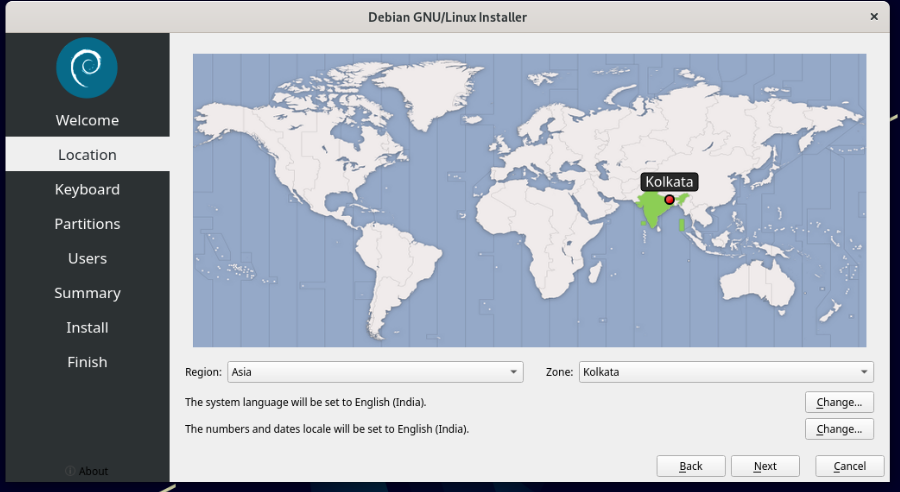Select the Welcome step in sidebar
This screenshot has height=492, width=900.
[87, 120]
